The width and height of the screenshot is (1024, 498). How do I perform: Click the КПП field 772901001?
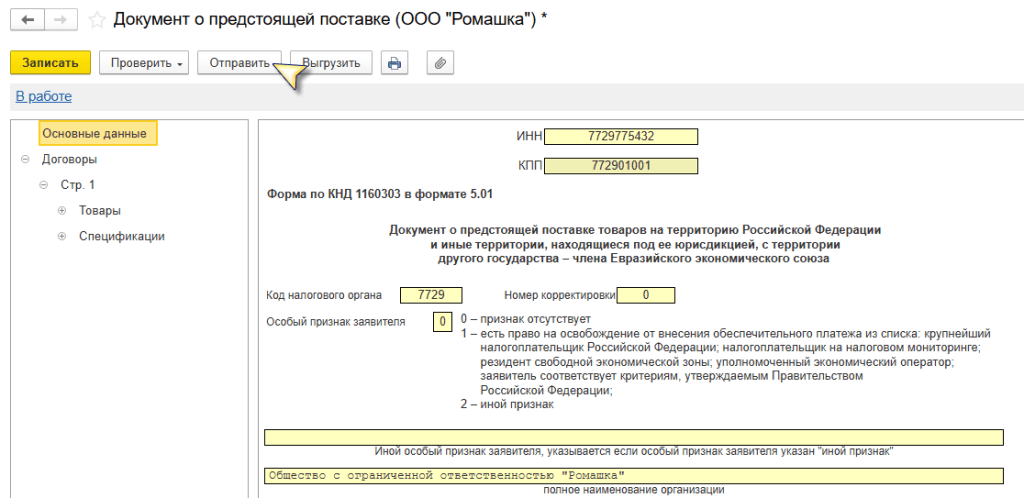tap(621, 166)
